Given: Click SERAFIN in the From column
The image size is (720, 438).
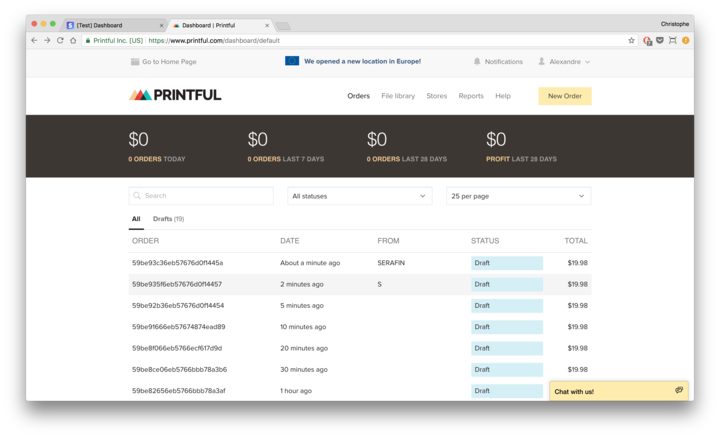Looking at the screenshot, I should [391, 263].
